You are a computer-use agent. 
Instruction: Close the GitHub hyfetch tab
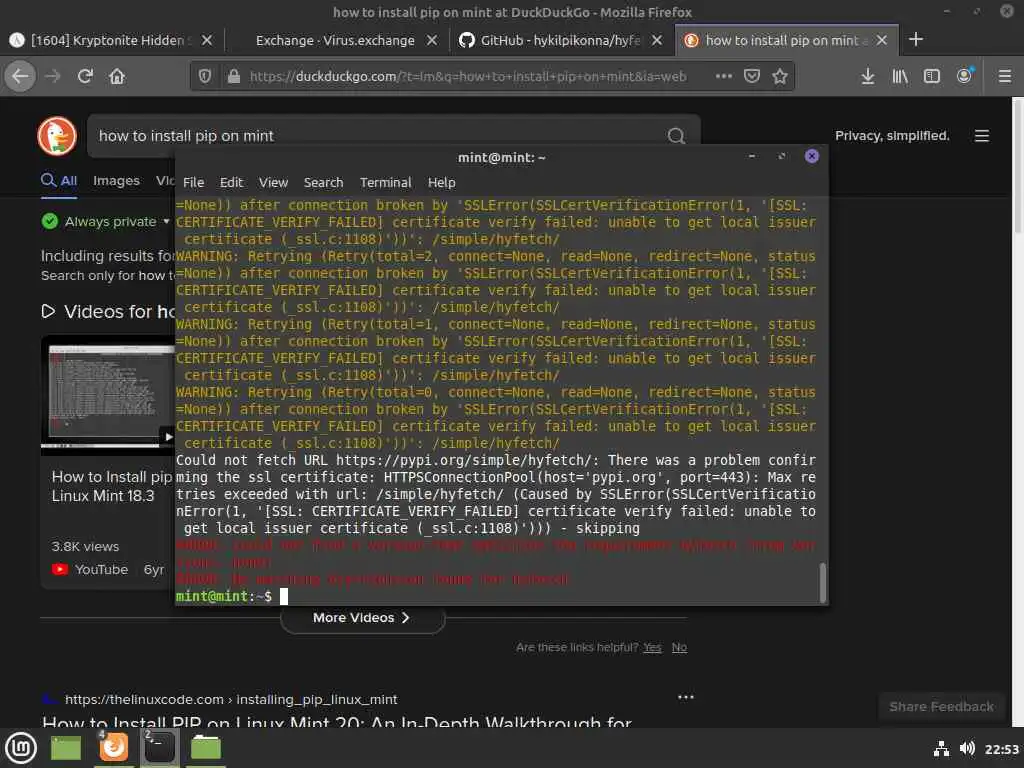point(657,40)
